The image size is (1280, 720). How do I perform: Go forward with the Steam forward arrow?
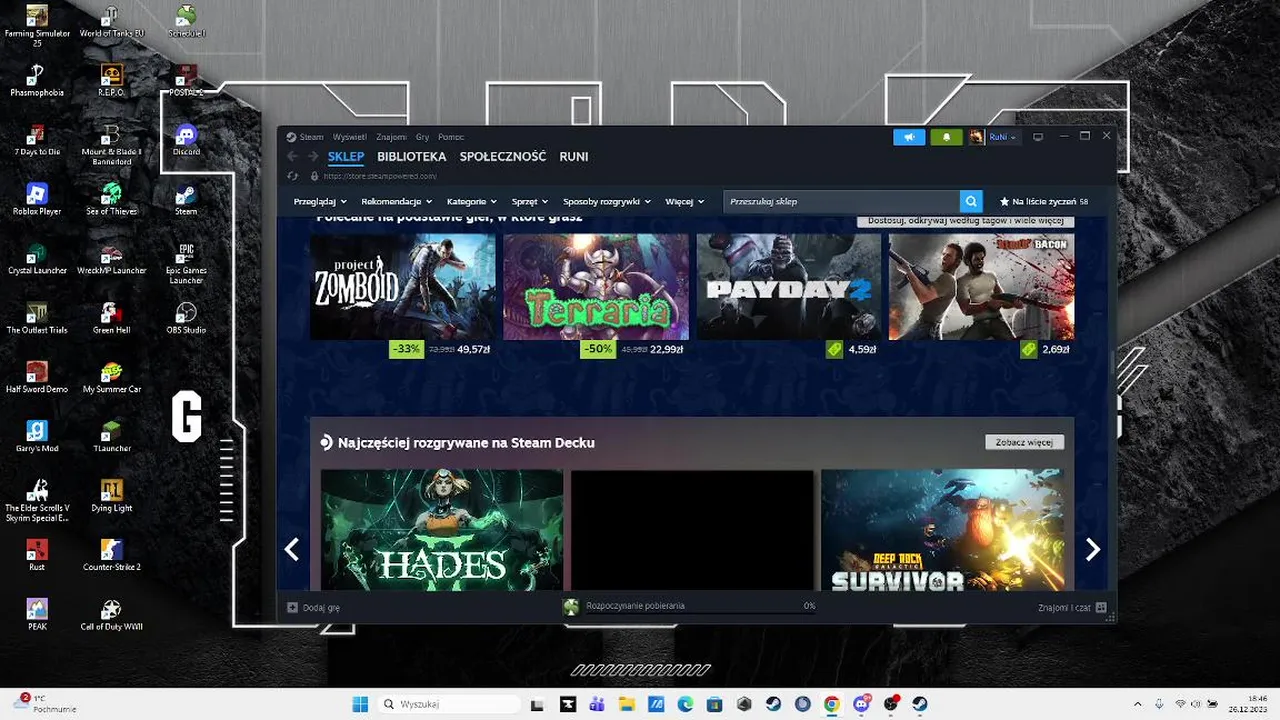click(x=313, y=156)
